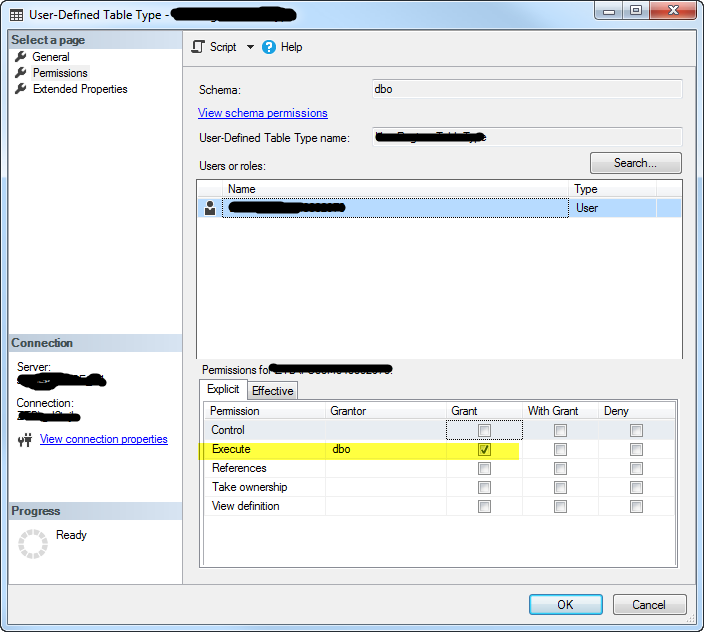Viewport: 704px width, 632px height.
Task: Click the Search... button
Action: pos(635,163)
